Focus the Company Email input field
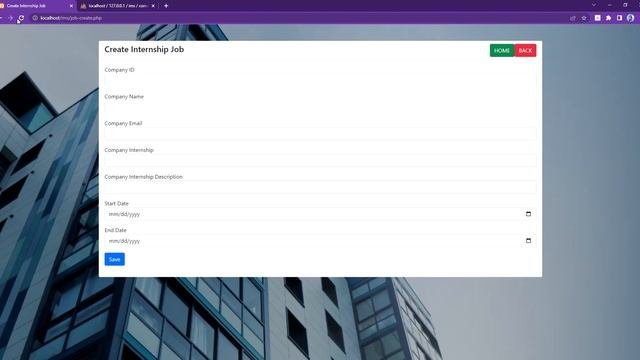 [x=320, y=134]
